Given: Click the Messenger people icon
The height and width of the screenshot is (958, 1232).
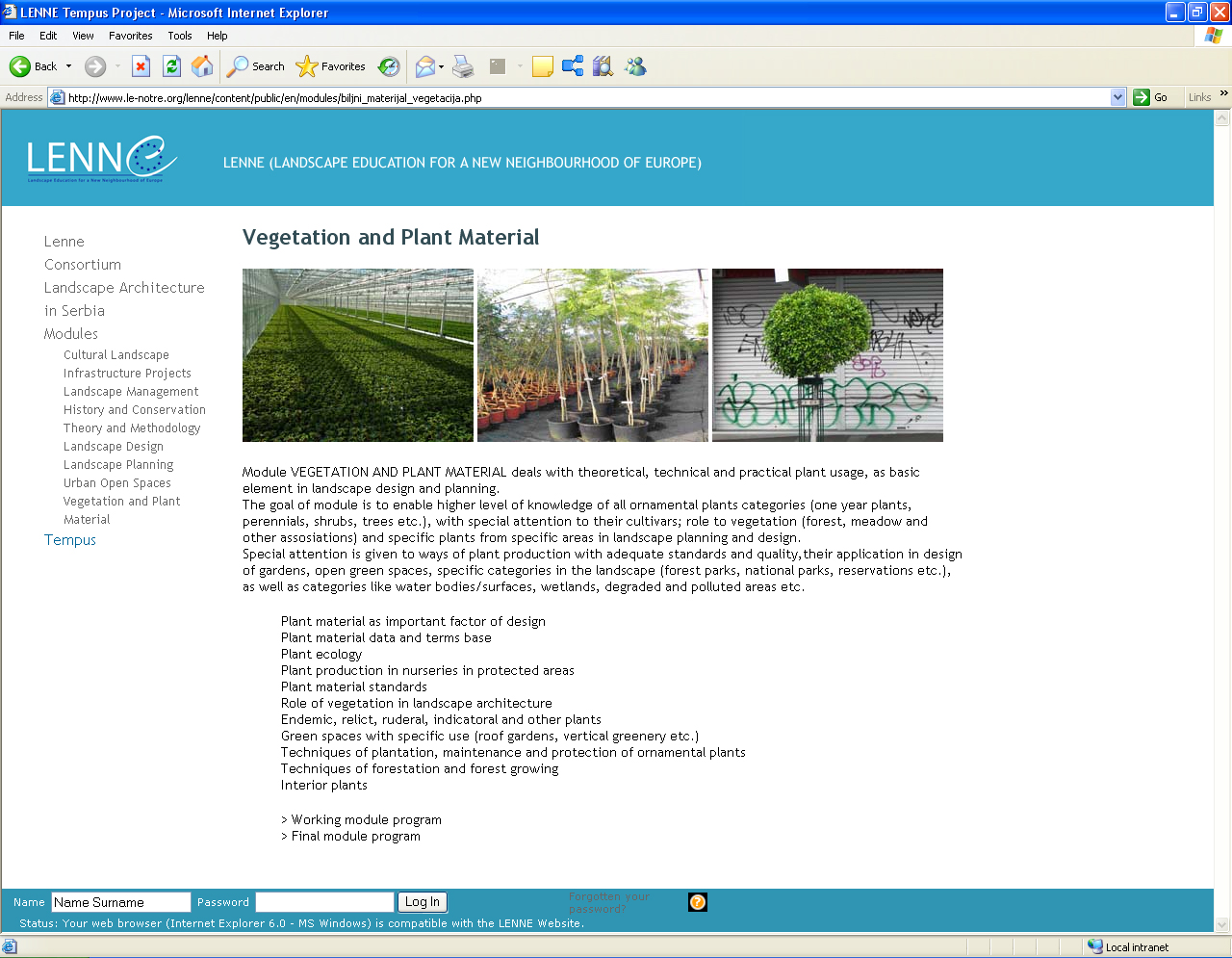Looking at the screenshot, I should pos(635,66).
